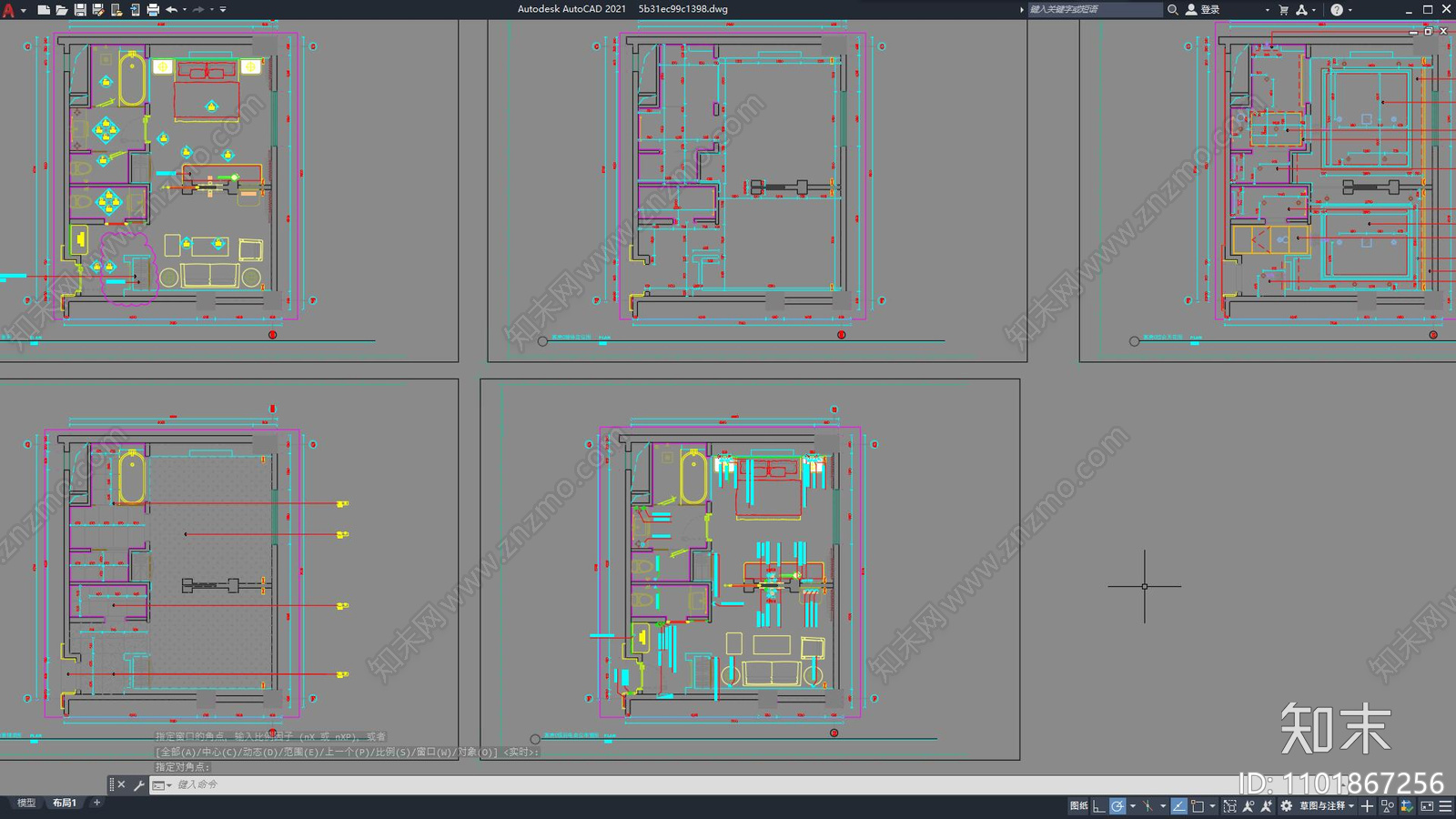This screenshot has width=1456, height=819.
Task: Toggle auto-add annotation scales icon
Action: click(x=1266, y=806)
